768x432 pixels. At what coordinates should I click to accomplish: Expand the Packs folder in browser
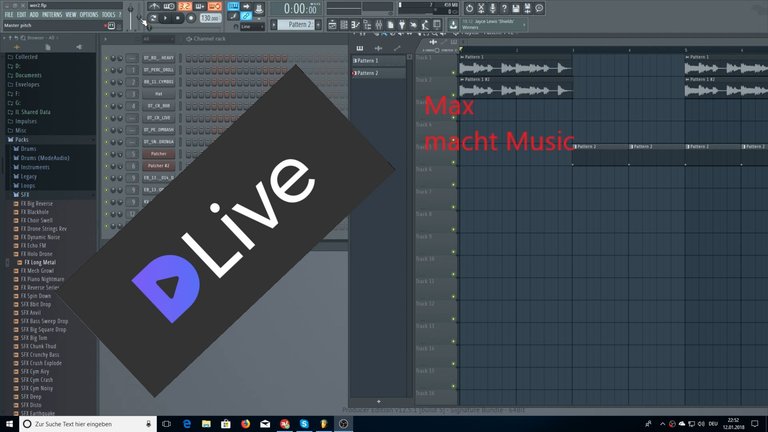coord(22,140)
